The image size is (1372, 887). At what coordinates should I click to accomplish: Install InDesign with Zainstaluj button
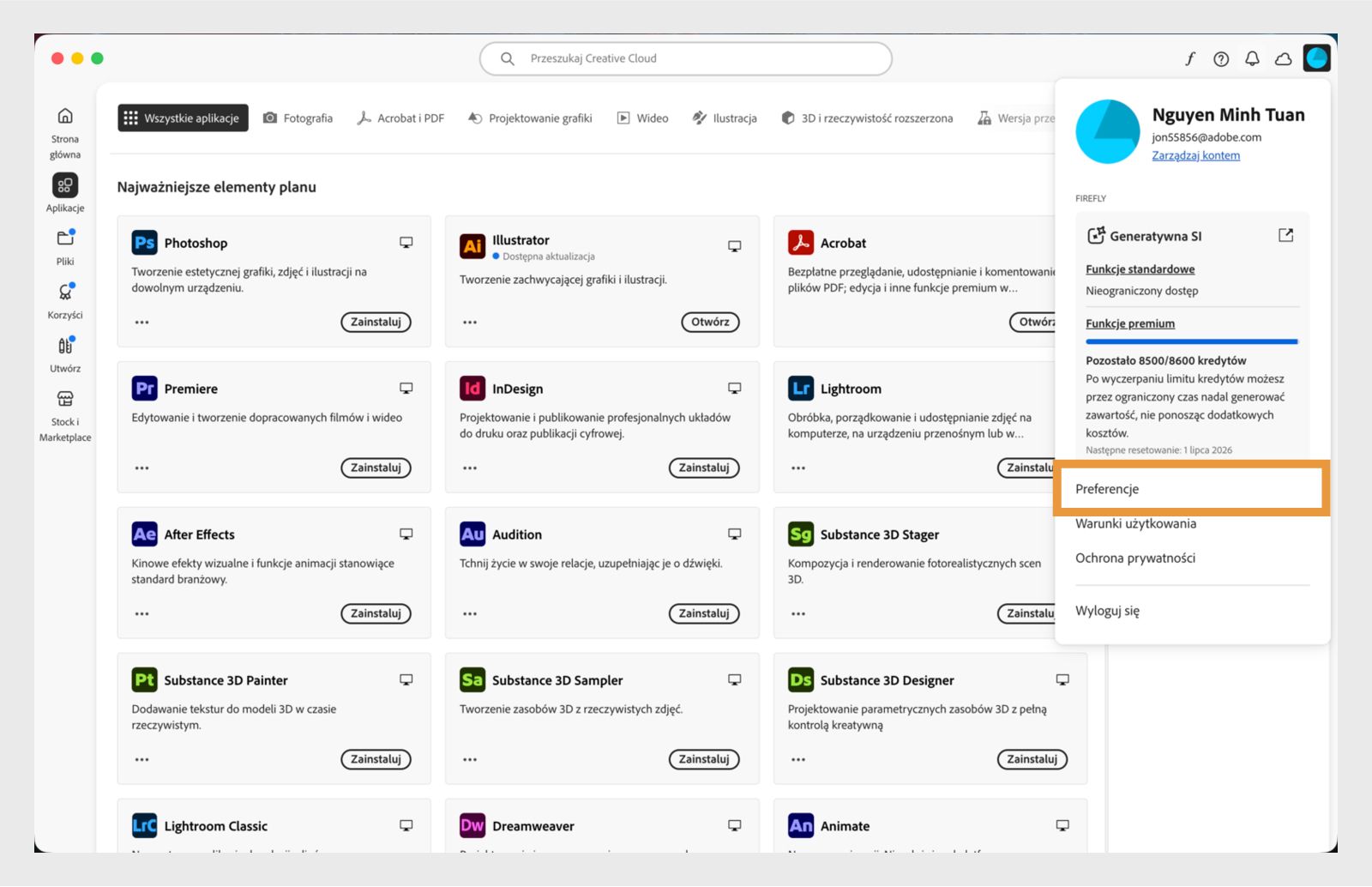(x=704, y=468)
